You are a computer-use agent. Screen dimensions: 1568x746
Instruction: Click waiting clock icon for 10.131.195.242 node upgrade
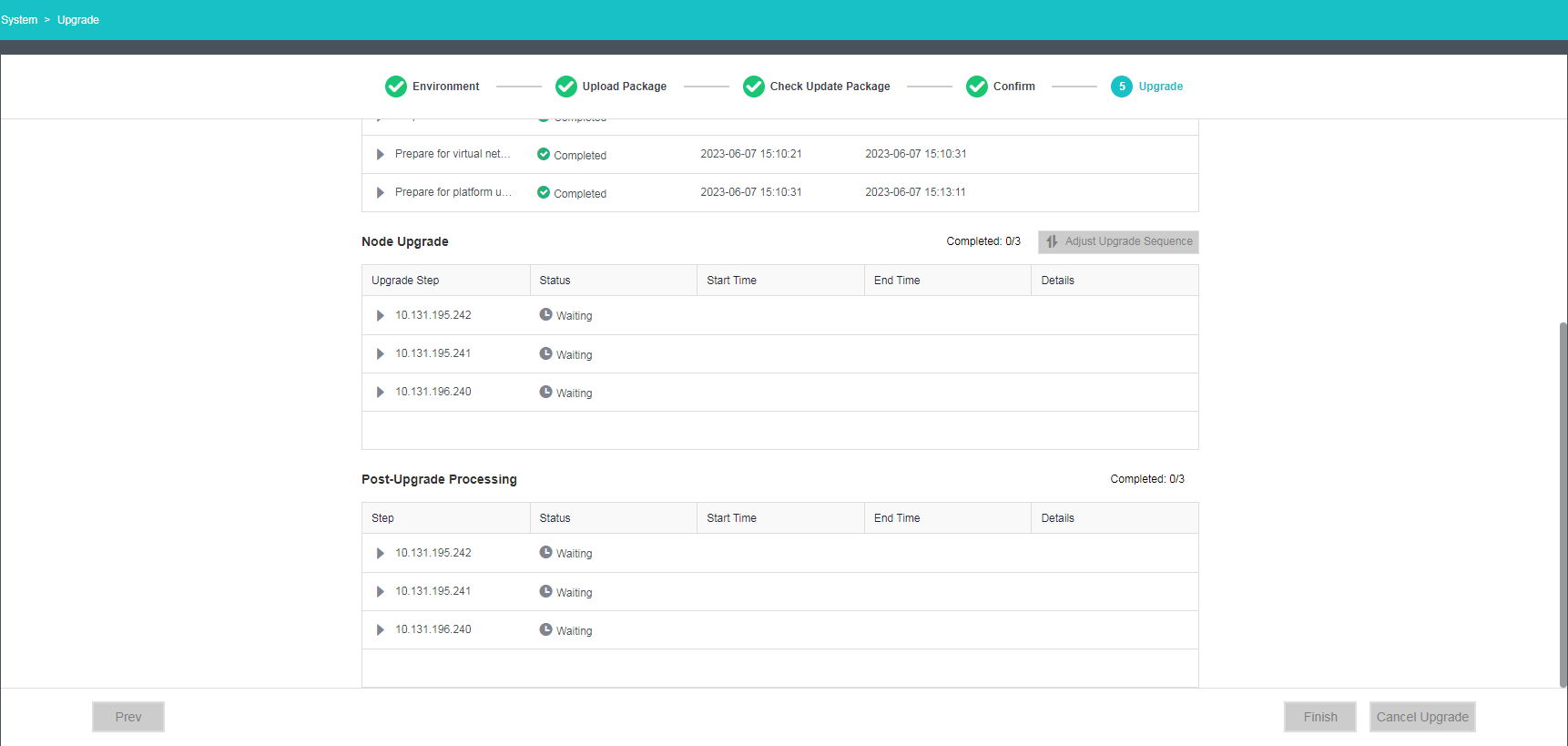click(545, 314)
